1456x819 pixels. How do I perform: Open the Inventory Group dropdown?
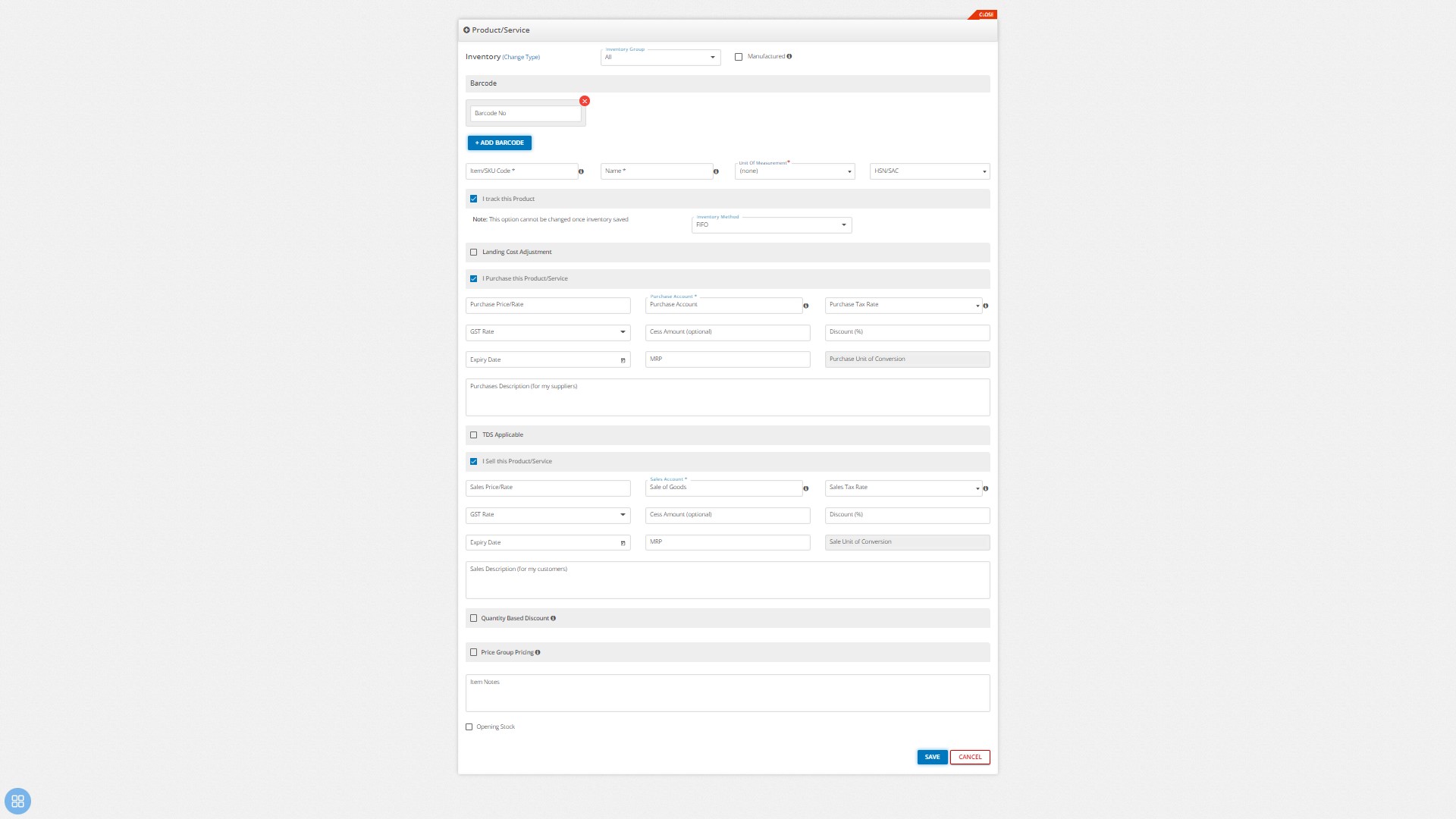click(x=661, y=58)
